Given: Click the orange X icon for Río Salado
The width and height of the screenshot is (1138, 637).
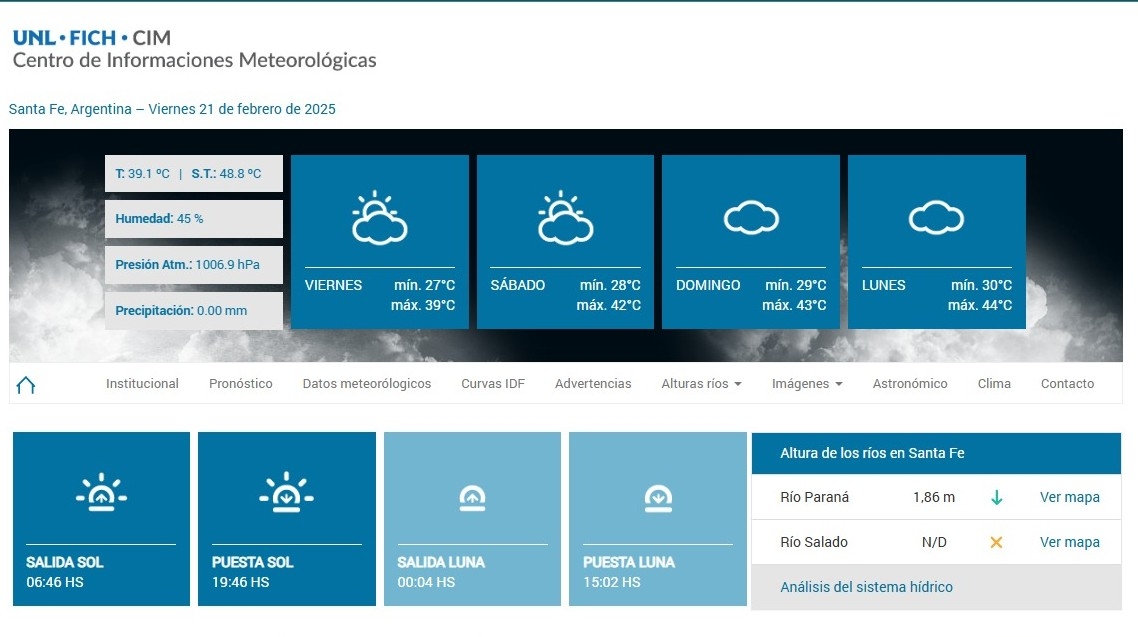Looking at the screenshot, I should click(x=996, y=543).
